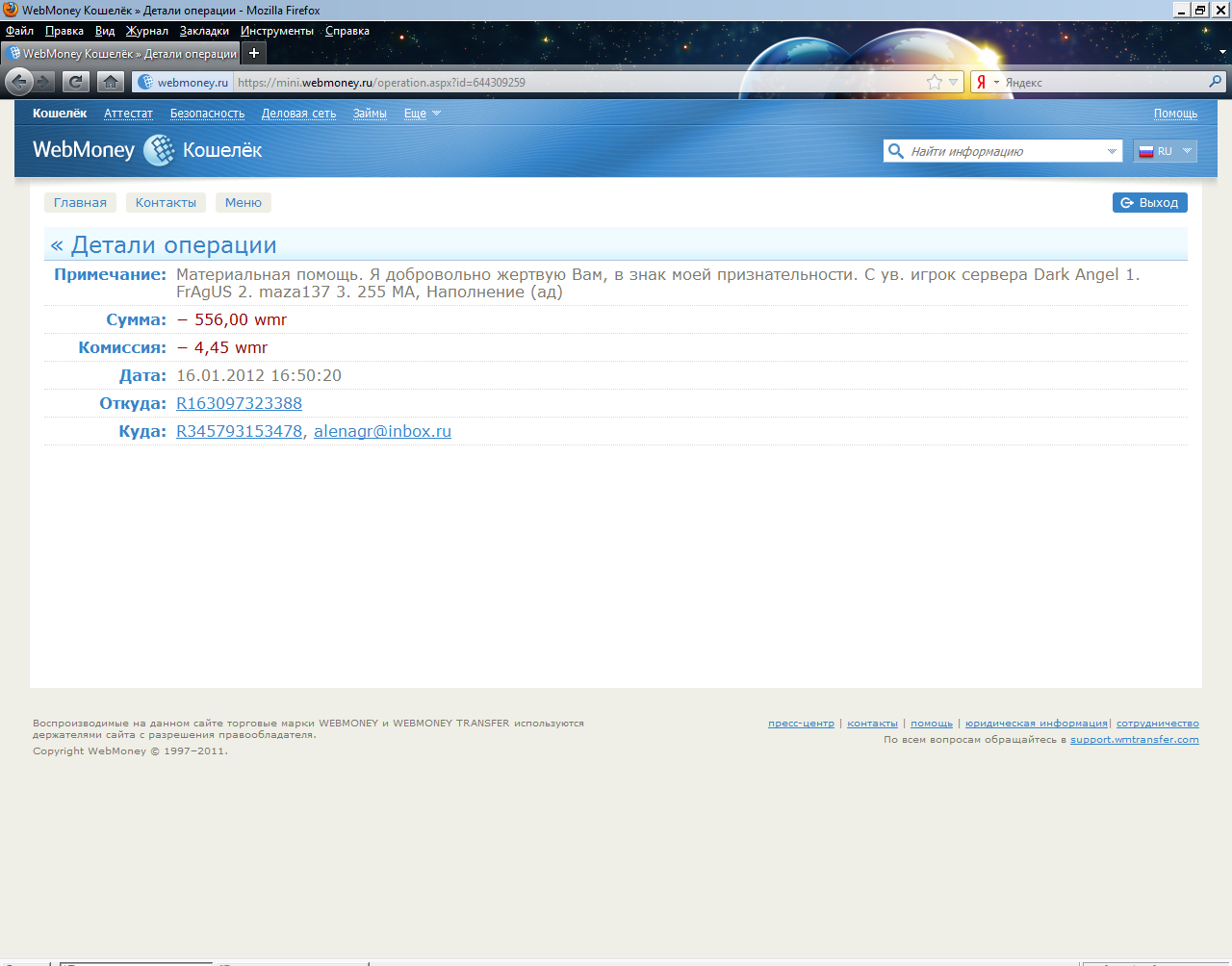This screenshot has width=1232, height=966.
Task: Bookmark this page with the star icon
Action: point(935,82)
